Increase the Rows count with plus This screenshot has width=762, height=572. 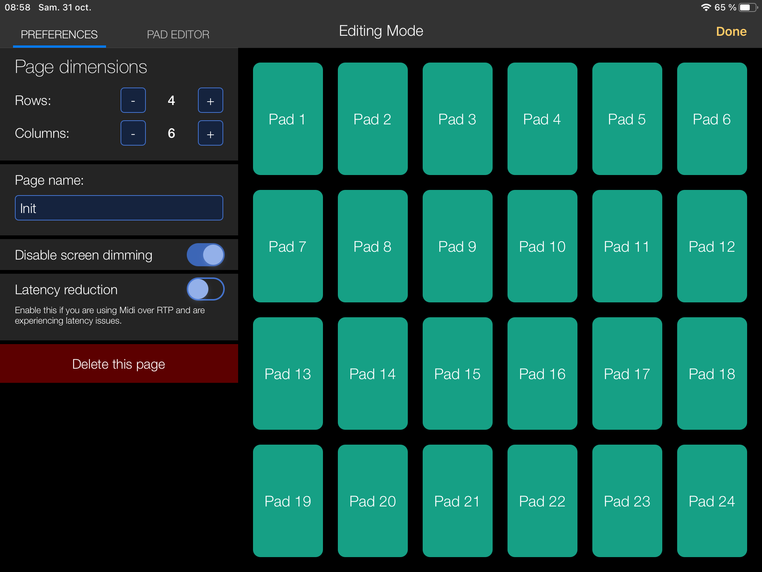[210, 101]
